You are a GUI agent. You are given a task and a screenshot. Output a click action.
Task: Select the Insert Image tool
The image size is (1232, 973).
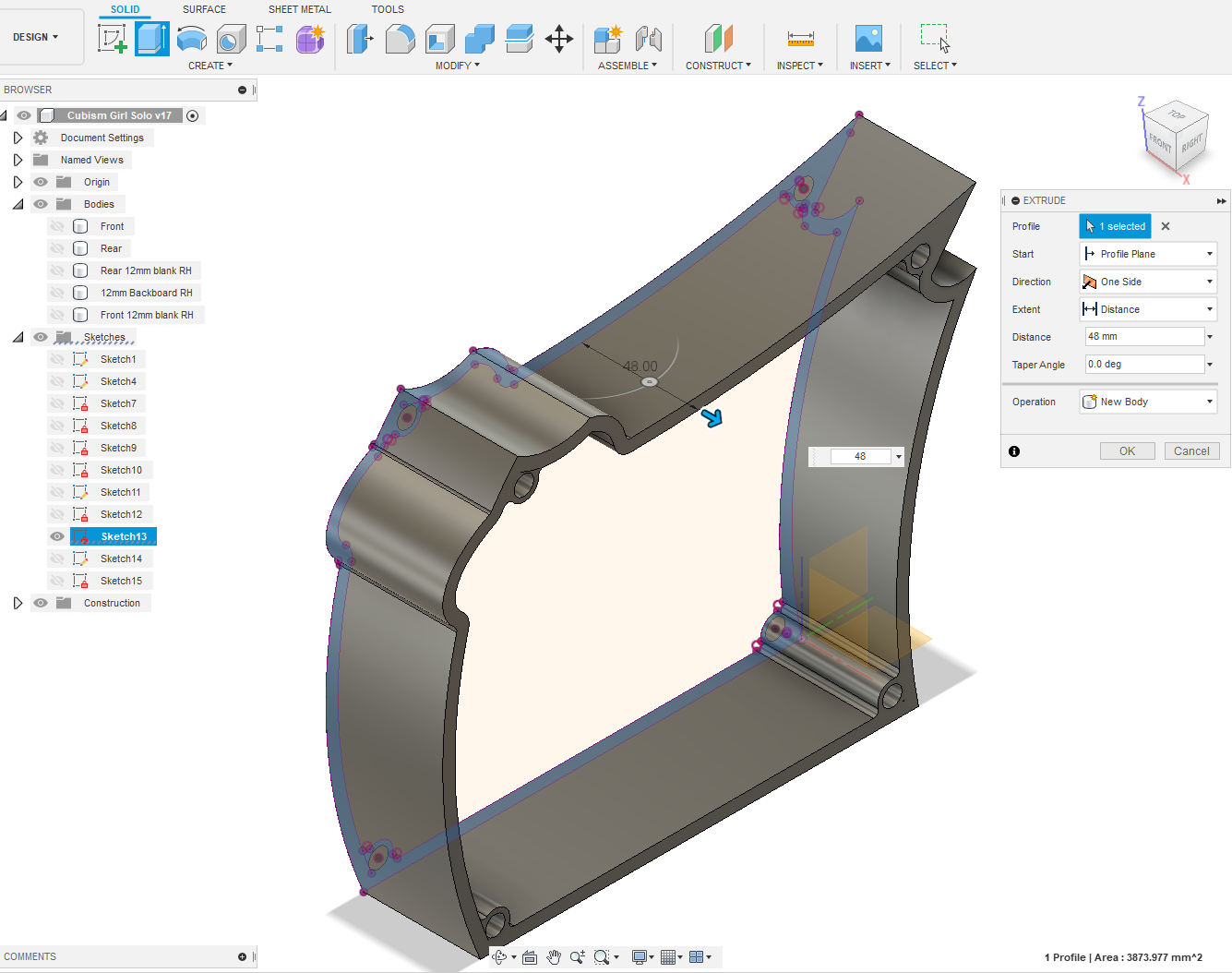click(x=869, y=39)
